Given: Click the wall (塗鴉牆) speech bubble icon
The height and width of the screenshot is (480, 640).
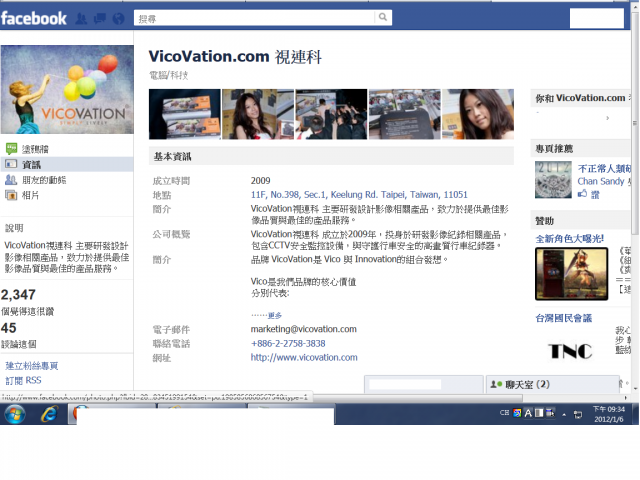Looking at the screenshot, I should 11,149.
